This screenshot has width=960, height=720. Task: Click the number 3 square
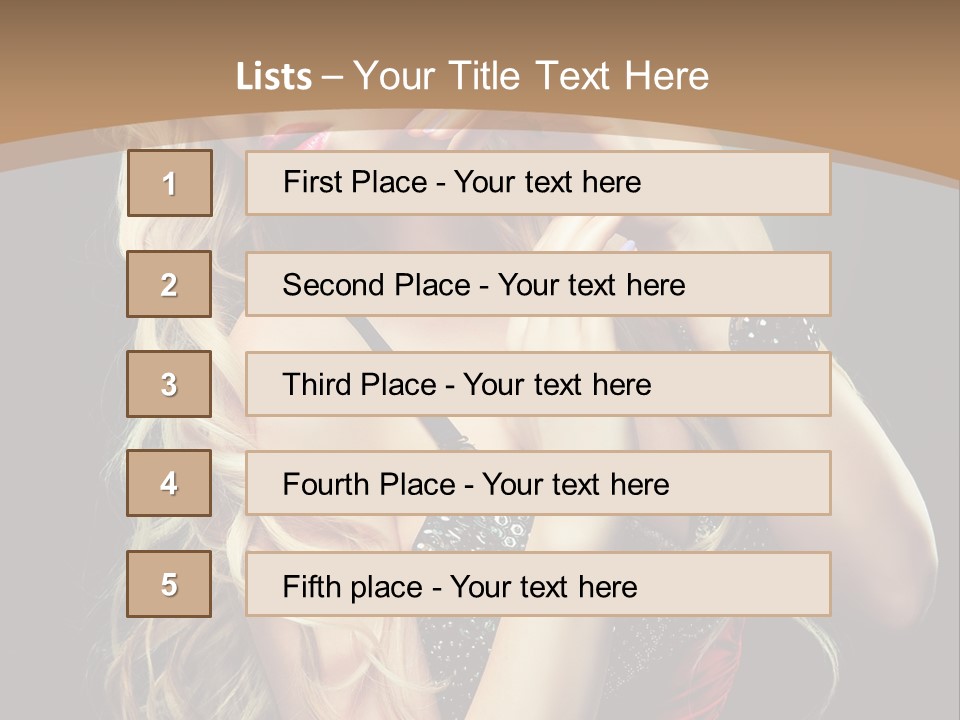click(169, 384)
